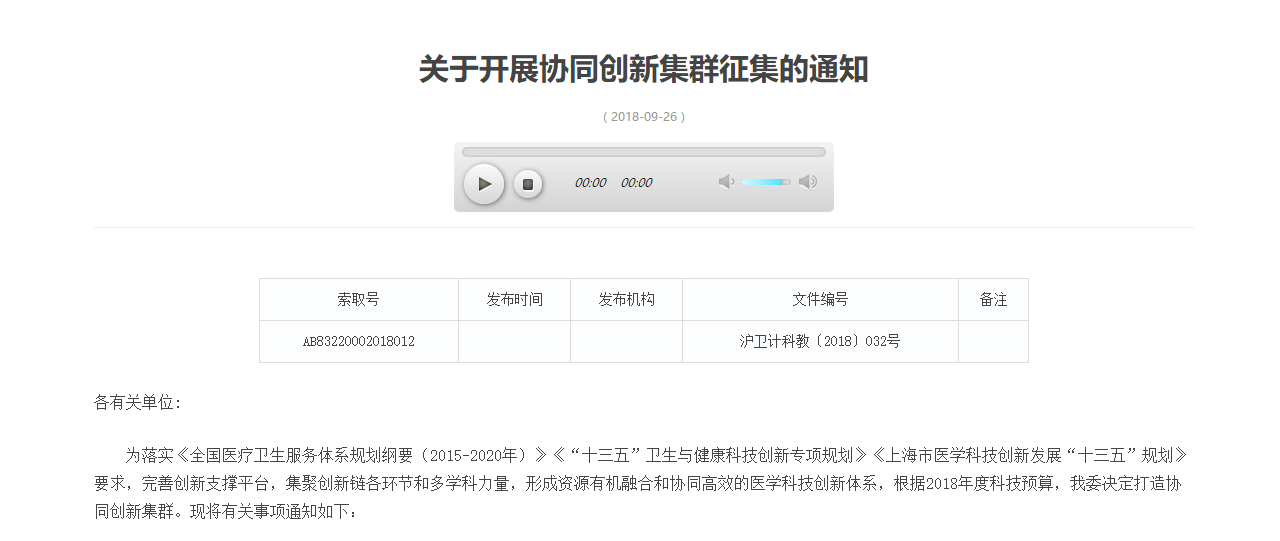Screen dimensions: 1280x541
Task: Click the 备注 column header
Action: click(993, 300)
